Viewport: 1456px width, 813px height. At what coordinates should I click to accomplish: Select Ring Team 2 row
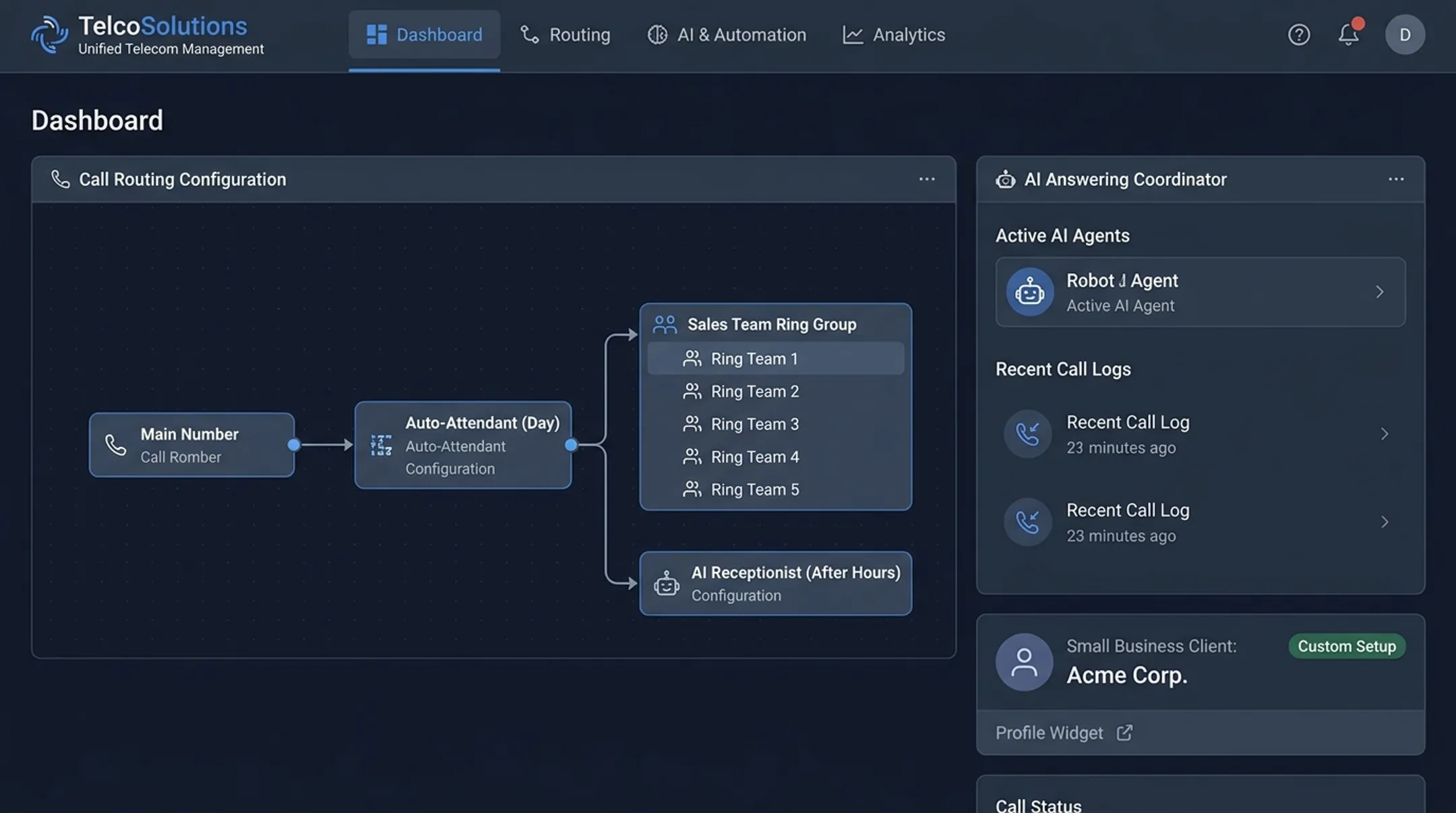(776, 392)
